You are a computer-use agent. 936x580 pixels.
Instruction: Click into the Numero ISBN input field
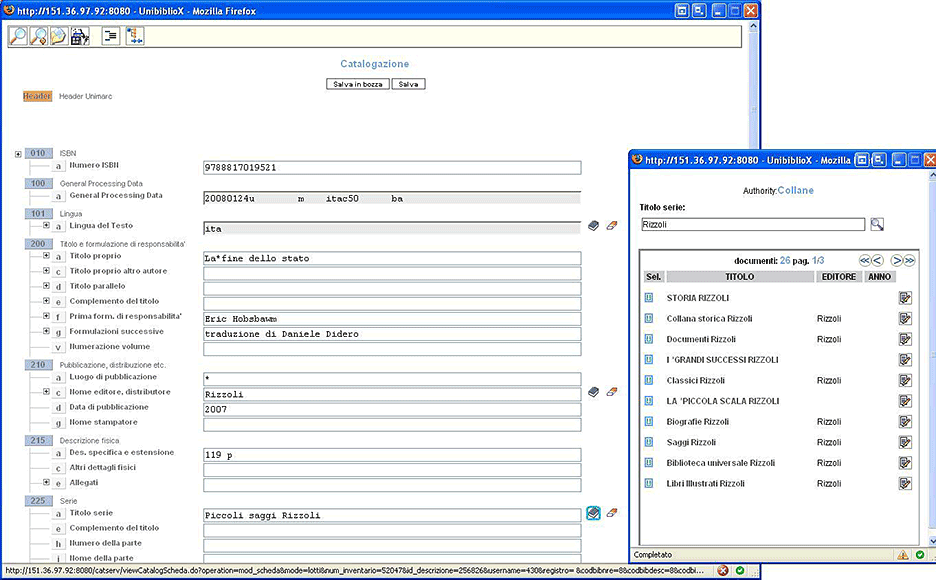point(392,168)
